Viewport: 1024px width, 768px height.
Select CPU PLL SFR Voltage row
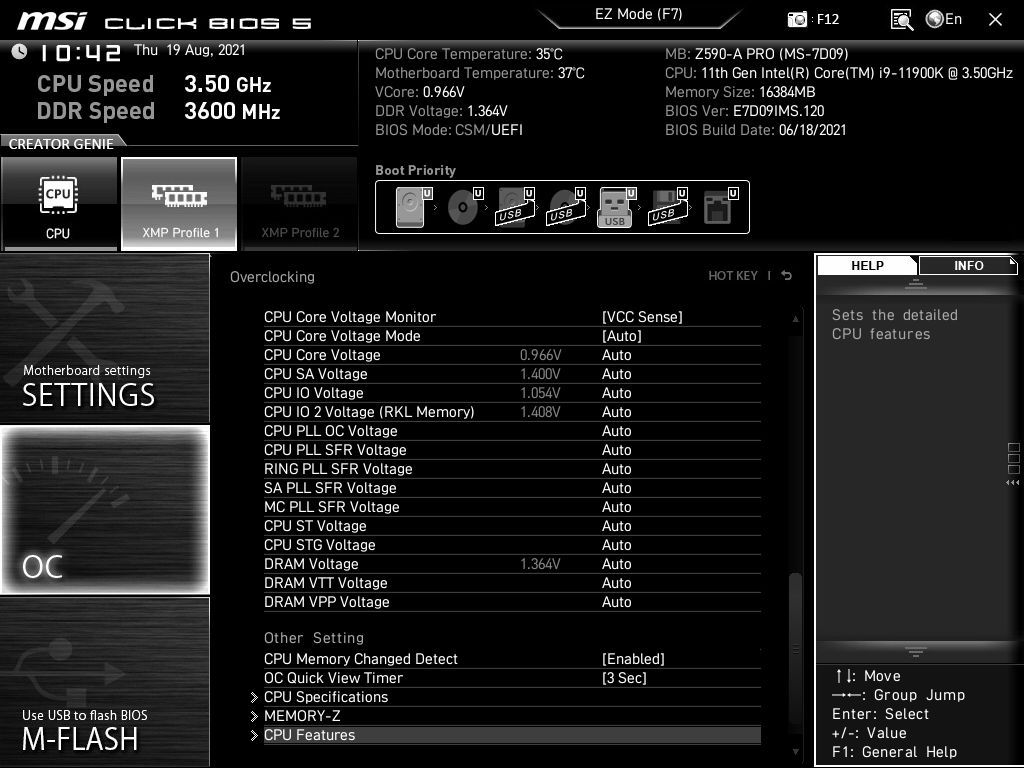pos(512,450)
